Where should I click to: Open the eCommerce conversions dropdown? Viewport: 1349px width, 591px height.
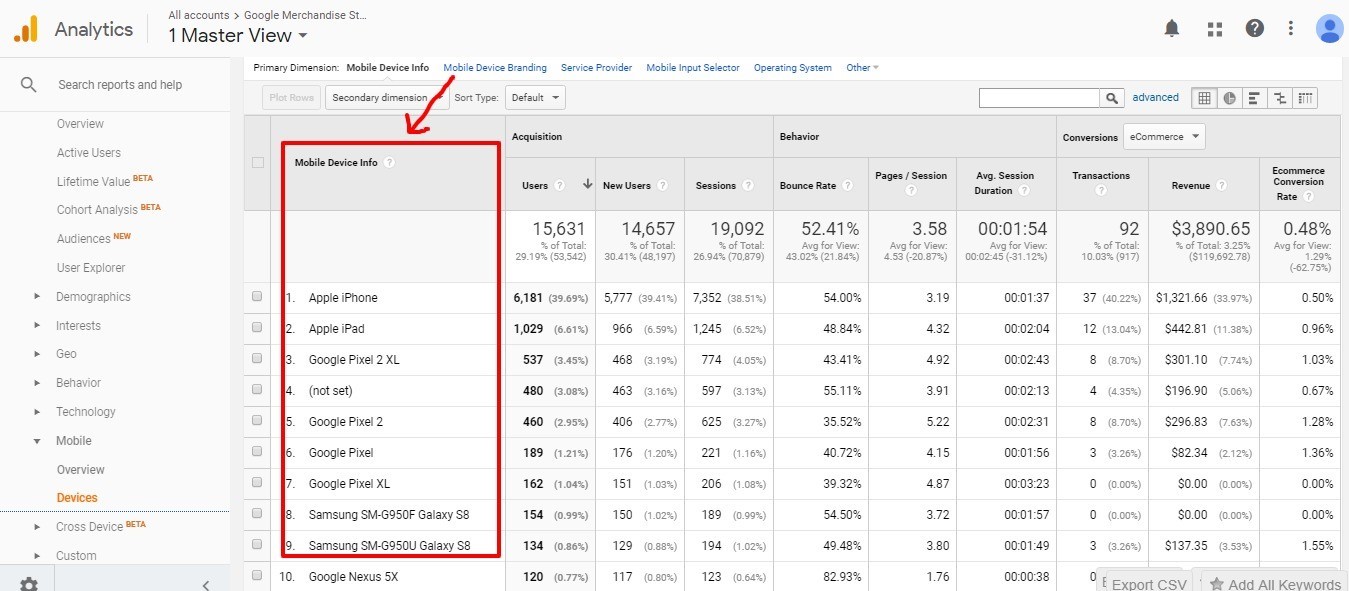1164,137
